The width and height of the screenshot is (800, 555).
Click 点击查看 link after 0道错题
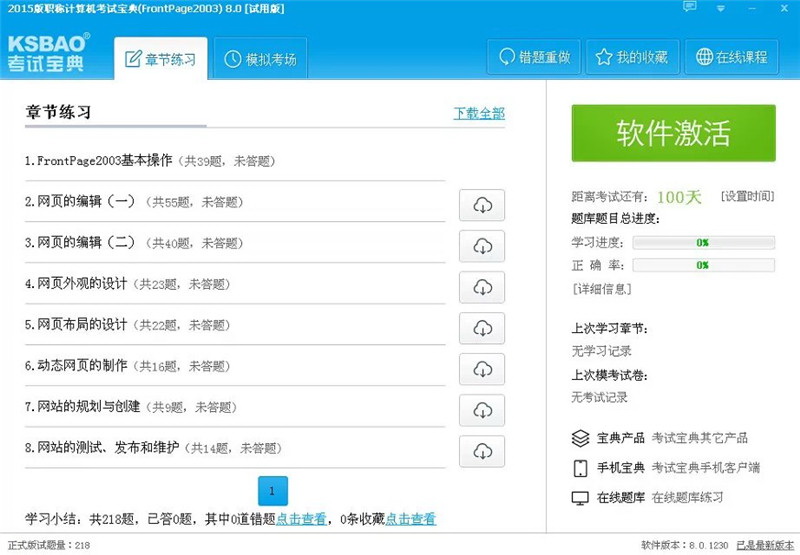[301, 519]
